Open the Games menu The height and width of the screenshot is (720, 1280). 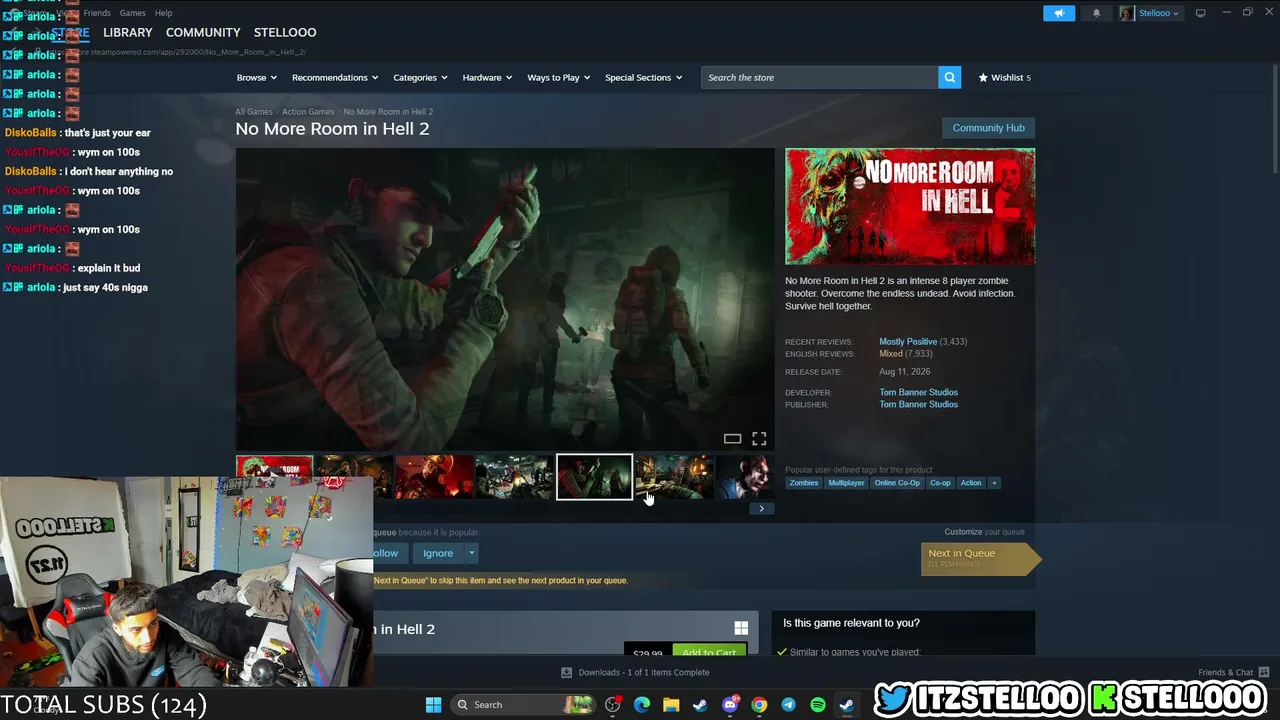tap(132, 13)
